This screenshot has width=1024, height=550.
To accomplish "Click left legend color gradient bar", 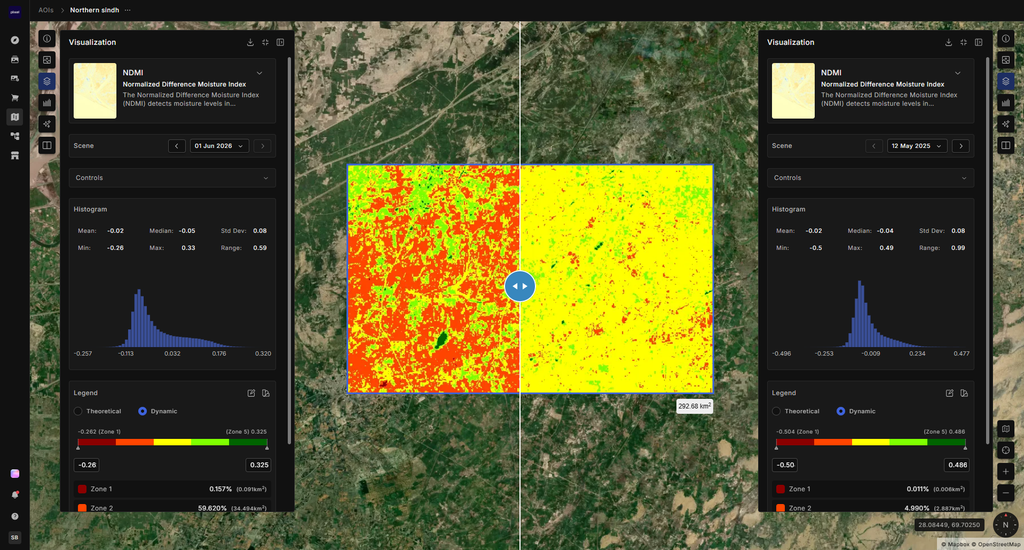I will click(x=172, y=442).
